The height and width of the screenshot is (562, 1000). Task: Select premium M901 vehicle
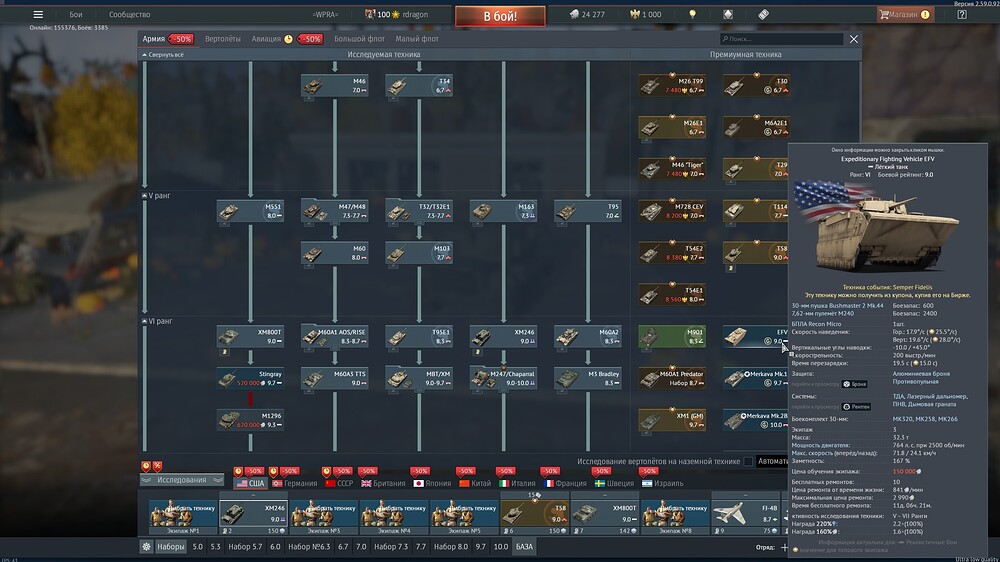point(672,337)
